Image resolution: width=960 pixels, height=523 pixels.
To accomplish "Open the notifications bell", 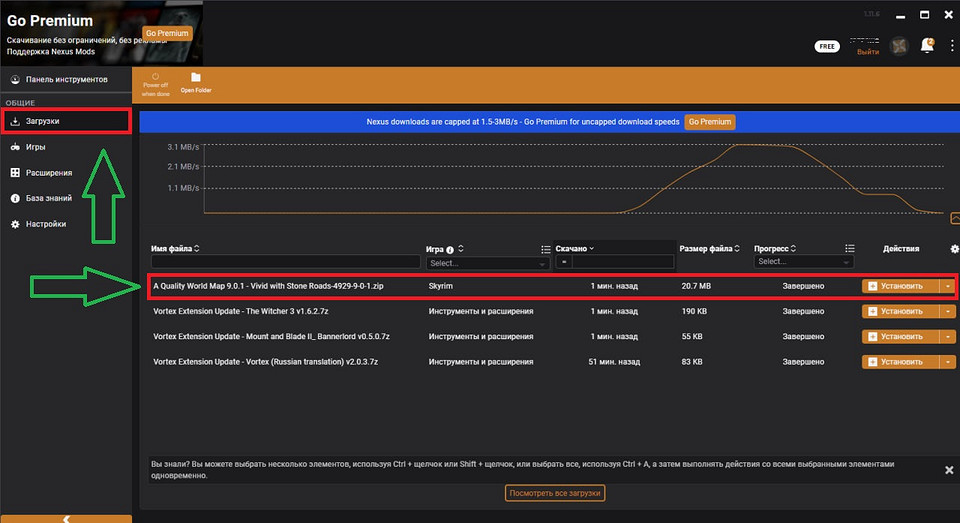I will 927,46.
